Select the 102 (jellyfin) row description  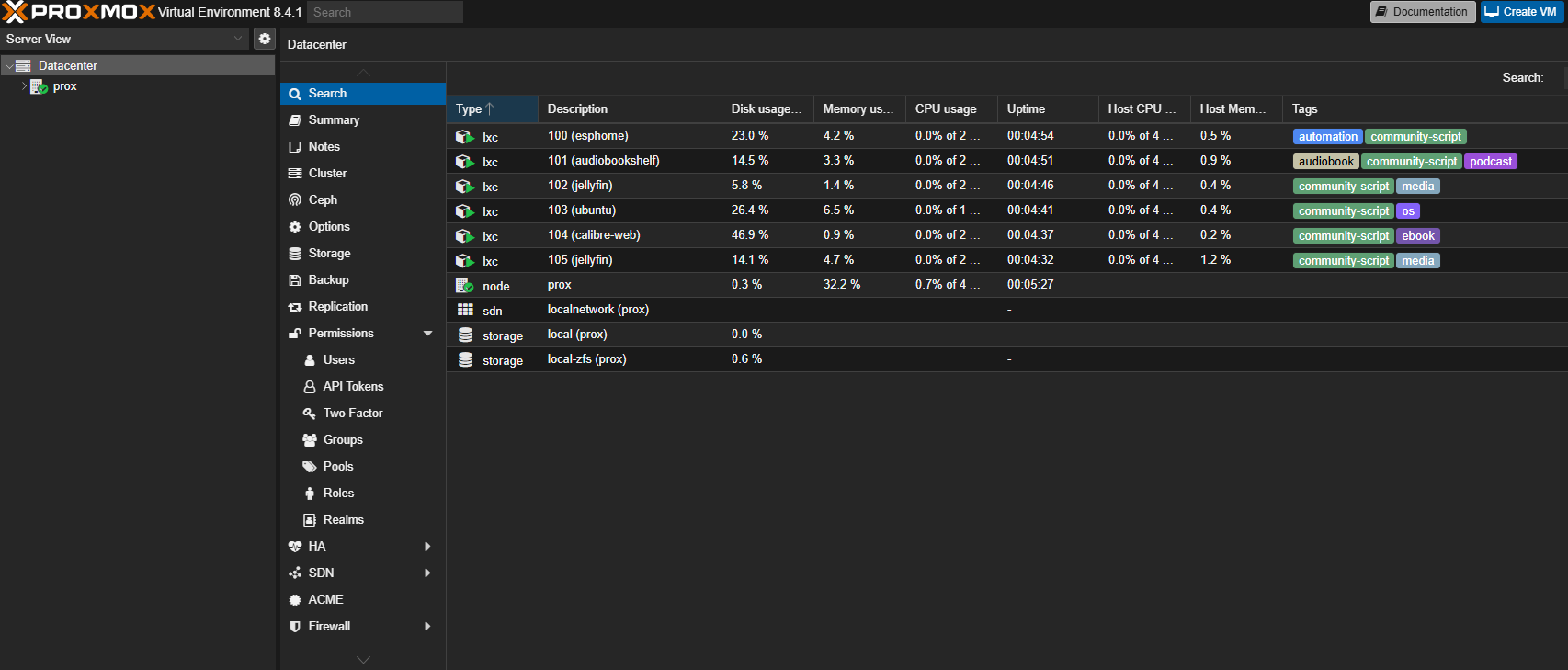(580, 186)
